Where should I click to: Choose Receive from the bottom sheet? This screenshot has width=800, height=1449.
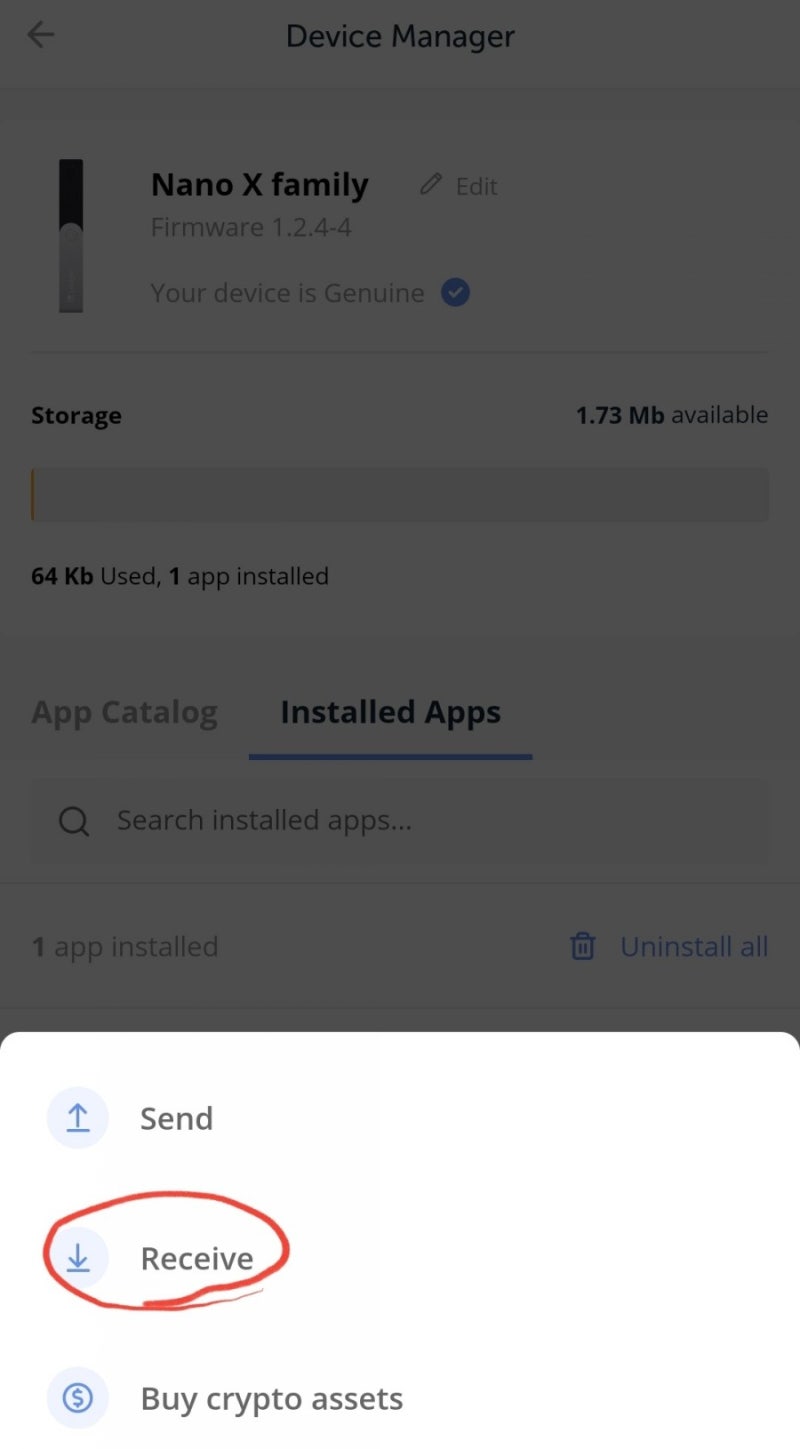coord(400,1258)
